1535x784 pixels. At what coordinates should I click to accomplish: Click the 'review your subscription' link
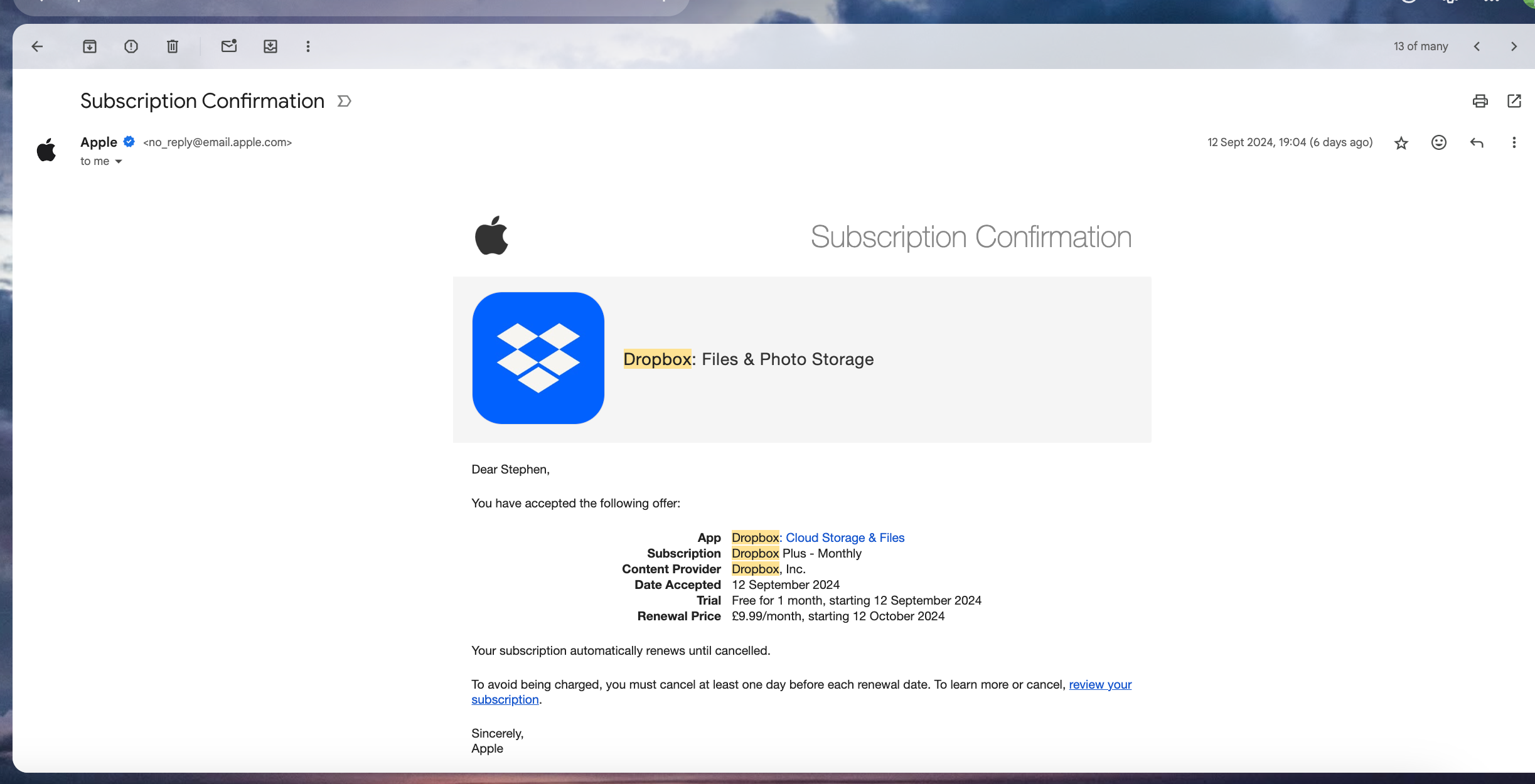click(1099, 684)
